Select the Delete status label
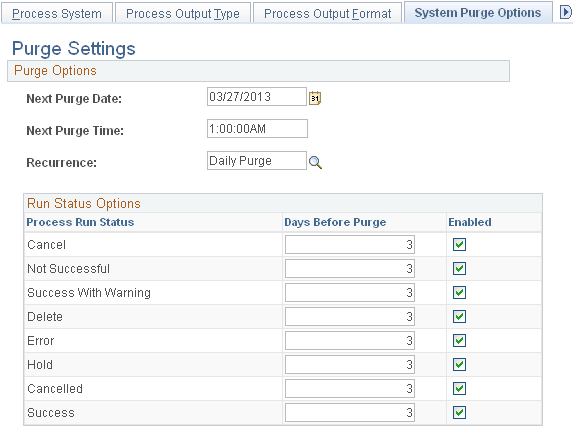573x430 pixels. pos(45,316)
